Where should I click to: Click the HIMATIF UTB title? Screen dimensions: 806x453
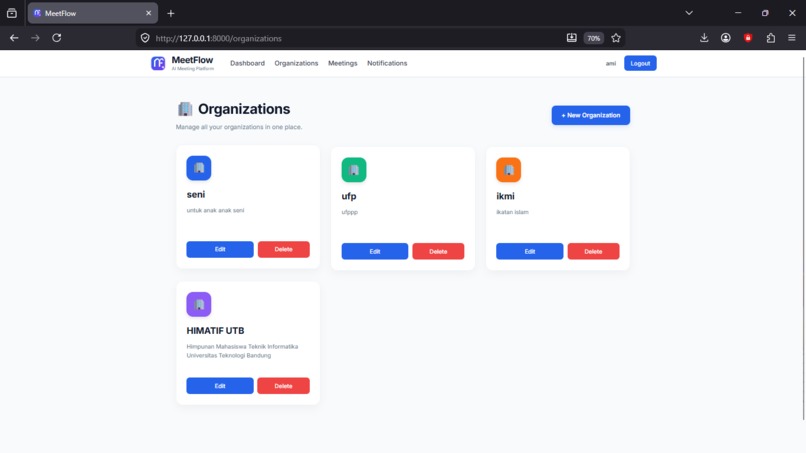pos(215,331)
